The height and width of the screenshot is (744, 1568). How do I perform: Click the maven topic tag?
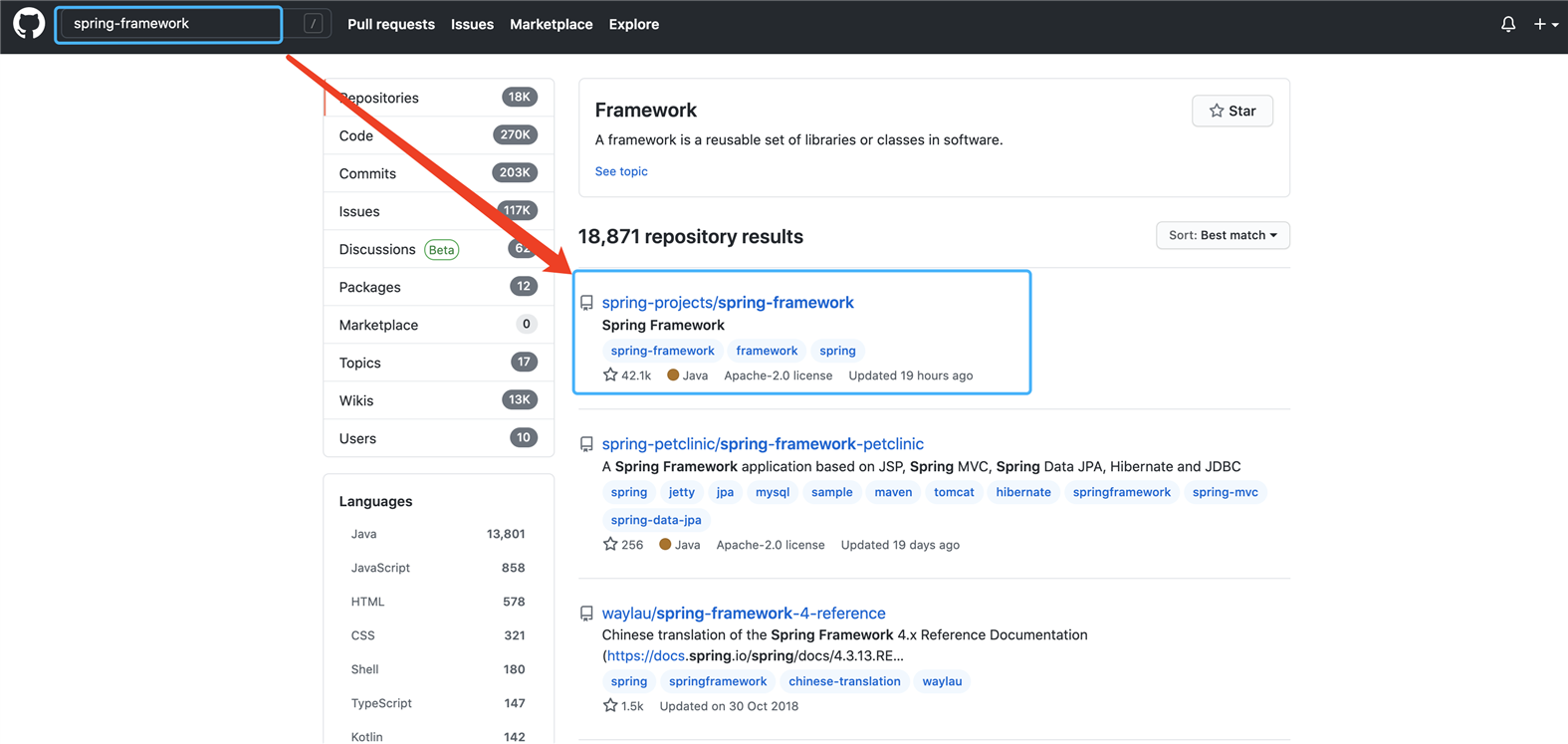893,492
